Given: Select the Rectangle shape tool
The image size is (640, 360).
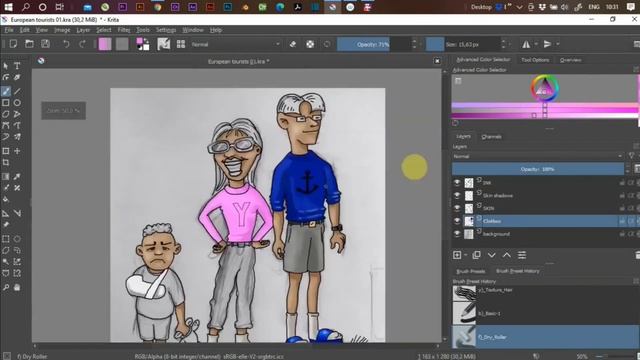Looking at the screenshot, I should click(x=6, y=103).
